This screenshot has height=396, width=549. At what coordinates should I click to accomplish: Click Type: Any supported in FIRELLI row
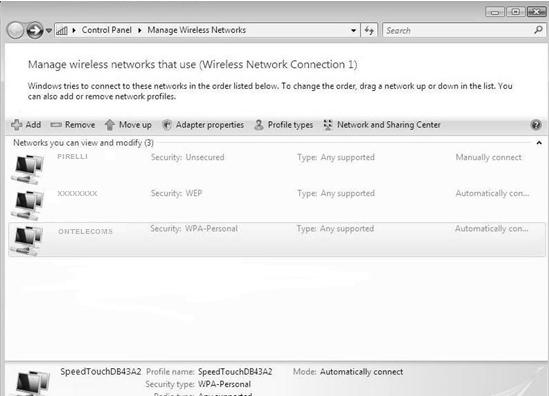tap(336, 157)
